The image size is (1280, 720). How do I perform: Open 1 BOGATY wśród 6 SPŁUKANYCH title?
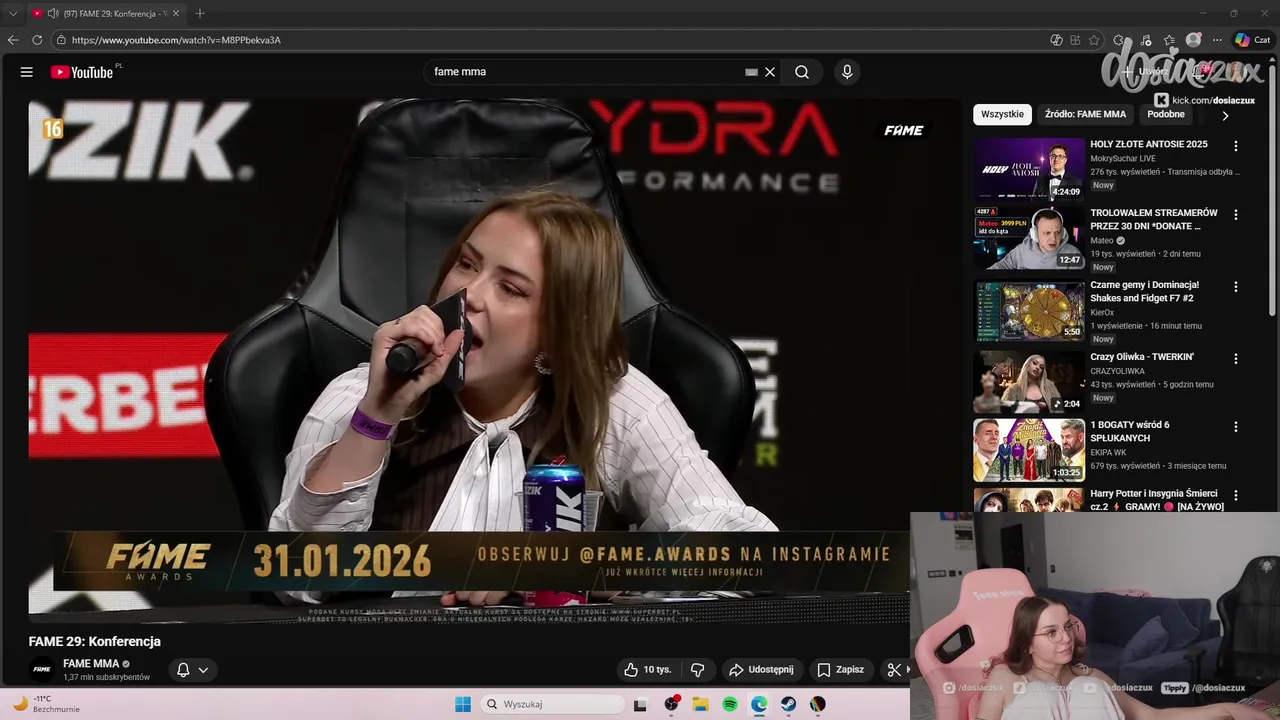(x=1130, y=431)
